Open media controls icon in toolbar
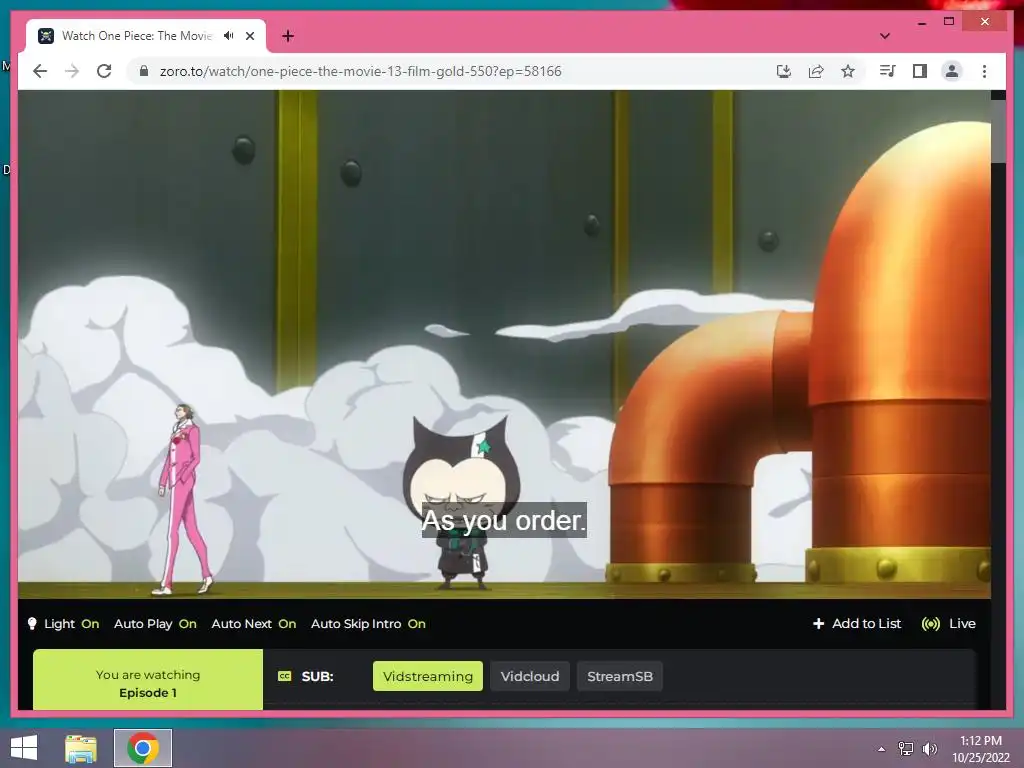This screenshot has width=1024, height=768. pyautogui.click(x=888, y=71)
